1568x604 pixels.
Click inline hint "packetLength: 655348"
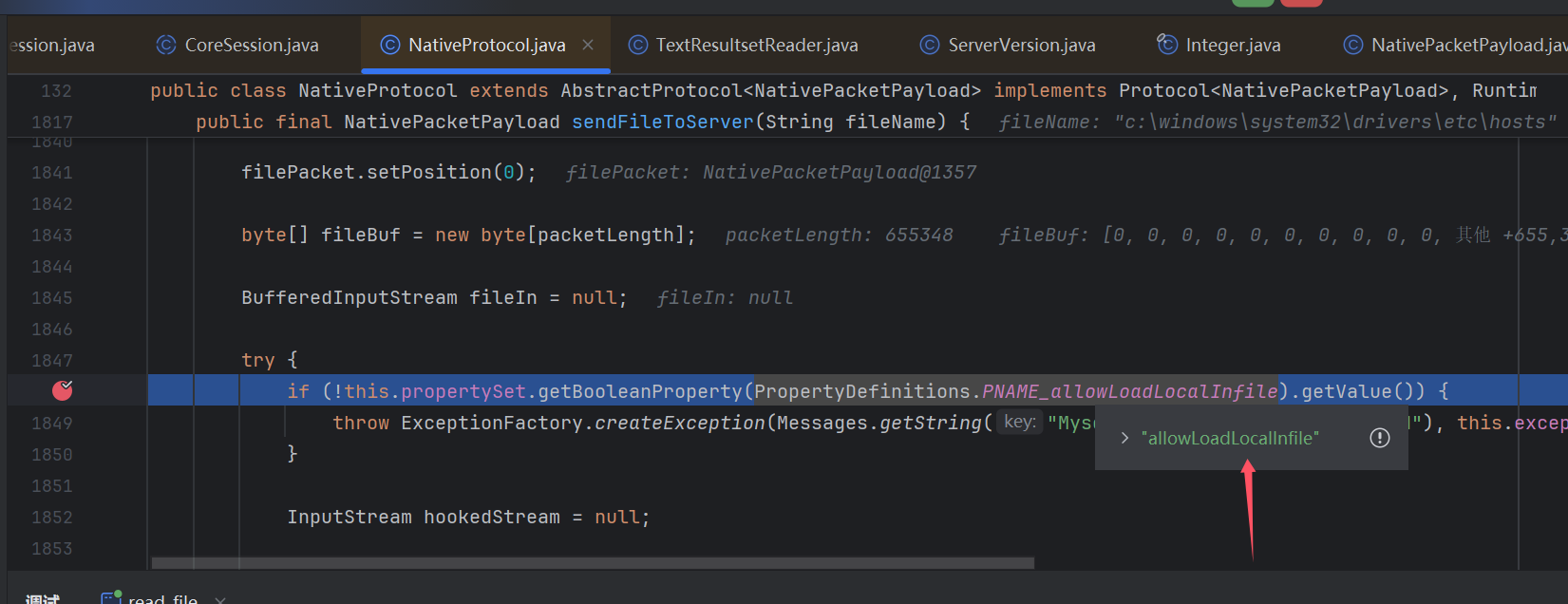tap(840, 236)
